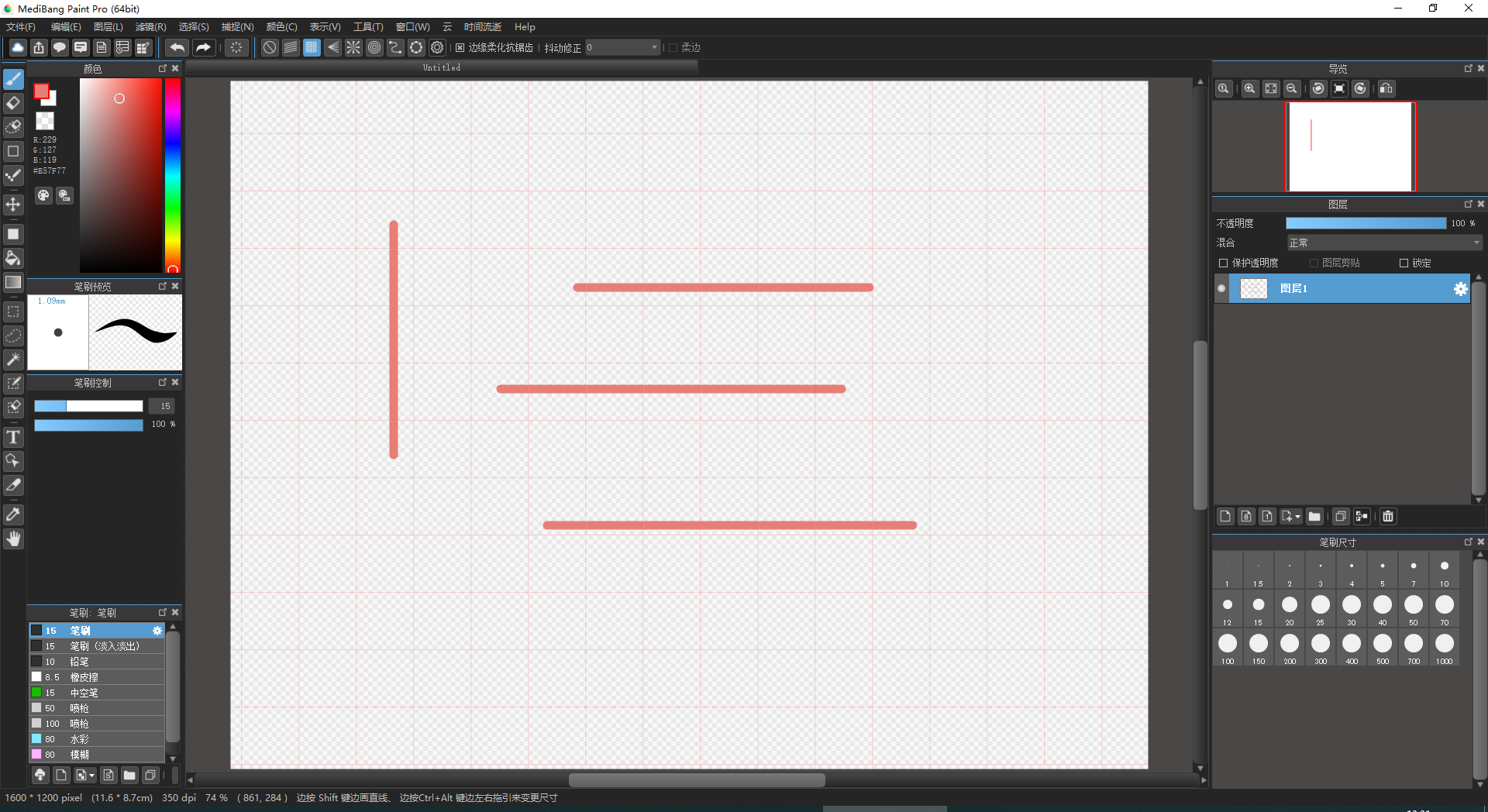Open the 滤镜(R) menu

pyautogui.click(x=150, y=26)
